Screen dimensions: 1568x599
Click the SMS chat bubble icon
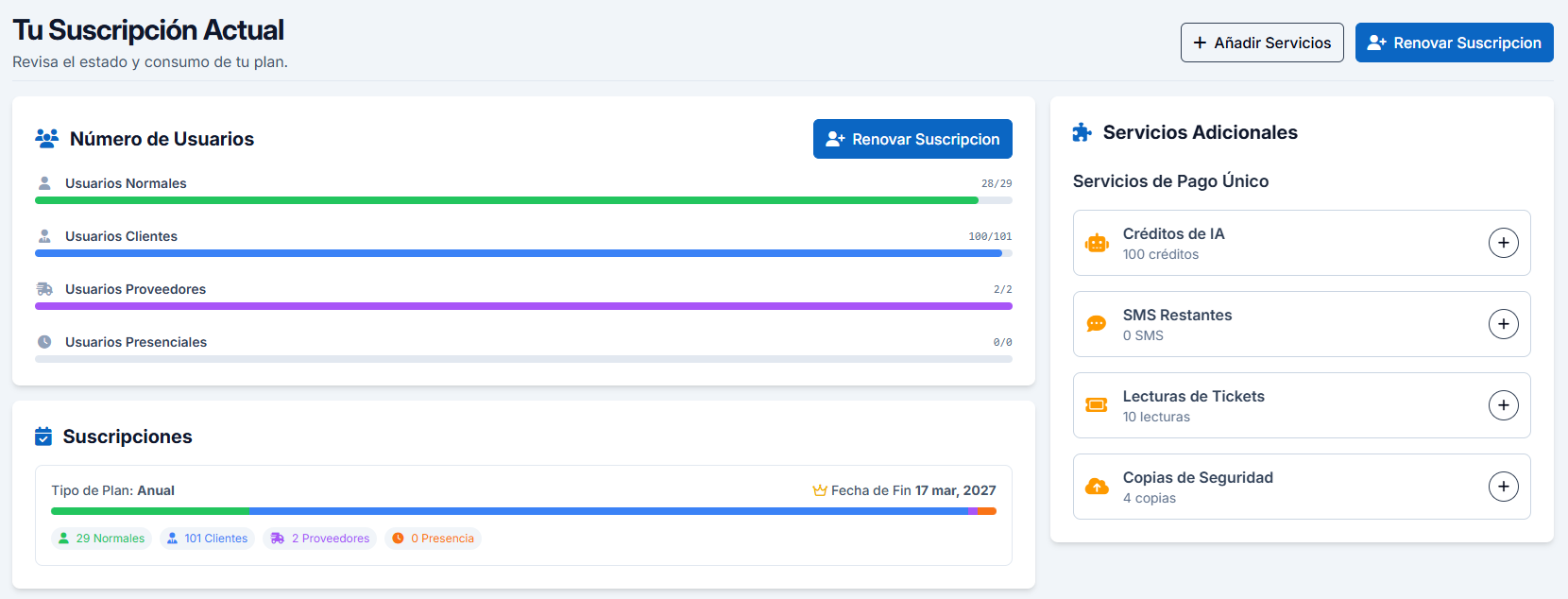coord(1097,324)
